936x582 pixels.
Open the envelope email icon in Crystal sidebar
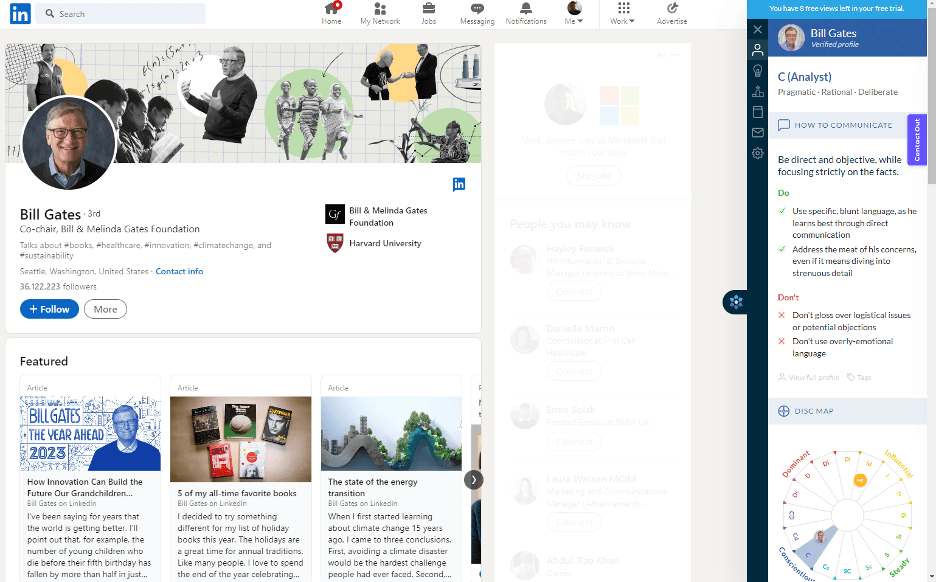click(757, 132)
